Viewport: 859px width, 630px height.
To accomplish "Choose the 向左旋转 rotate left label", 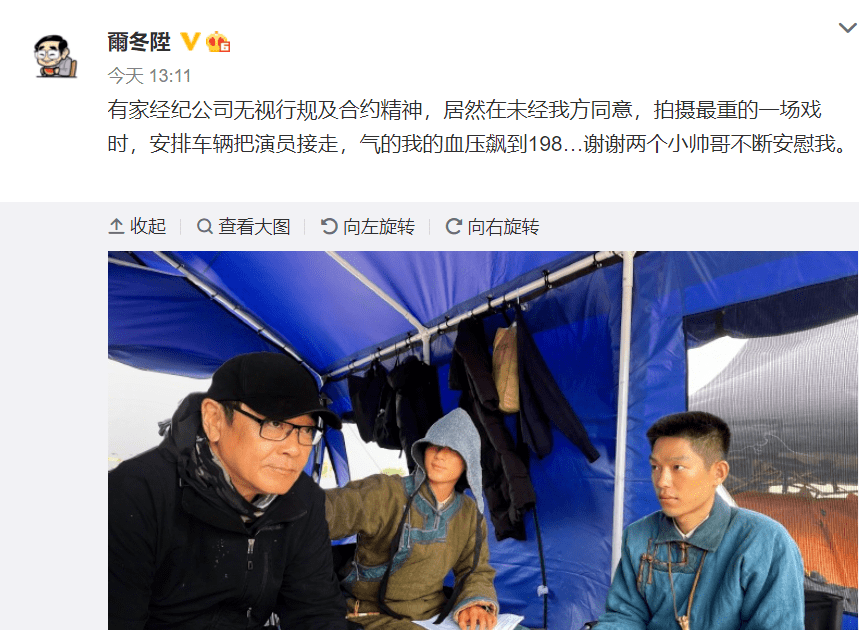I will point(379,226).
